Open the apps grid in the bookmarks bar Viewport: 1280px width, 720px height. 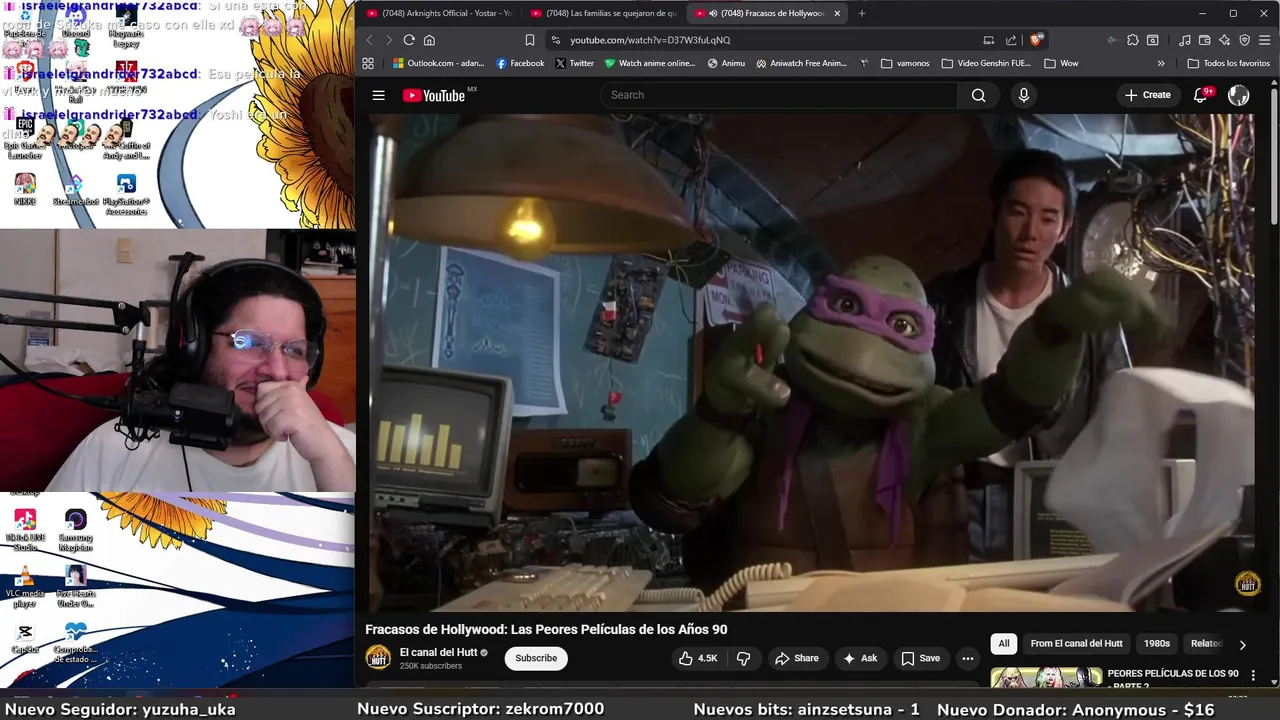[x=368, y=63]
